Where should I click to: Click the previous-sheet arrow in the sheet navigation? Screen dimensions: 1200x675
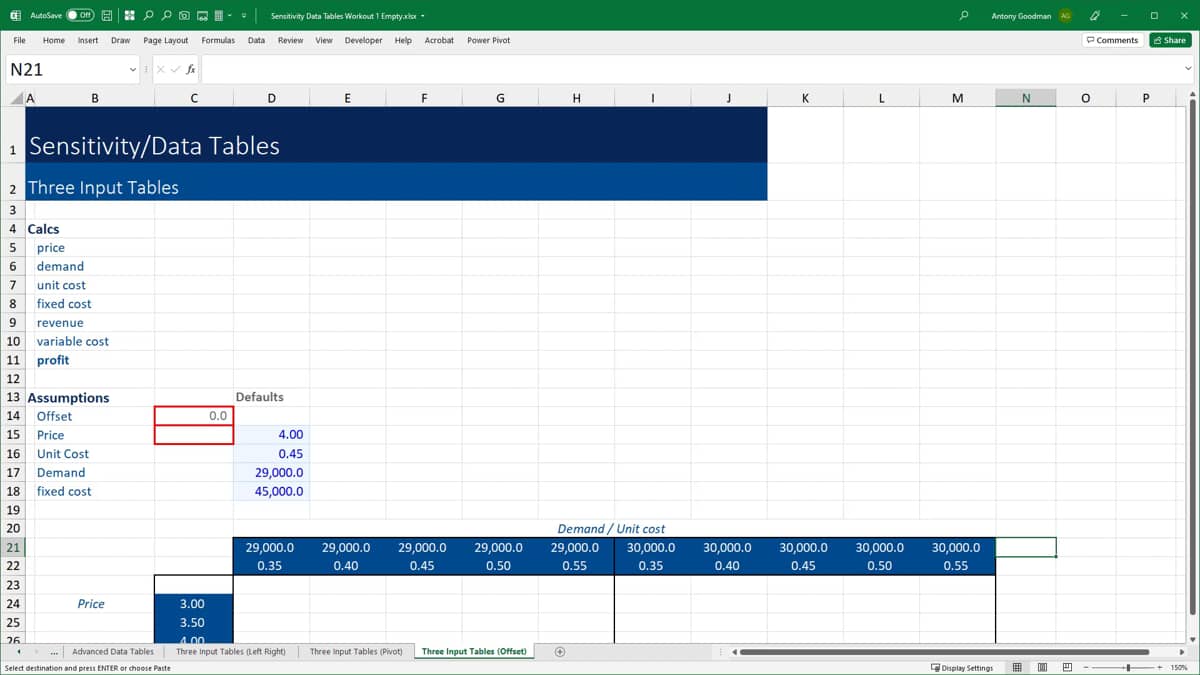coord(19,652)
